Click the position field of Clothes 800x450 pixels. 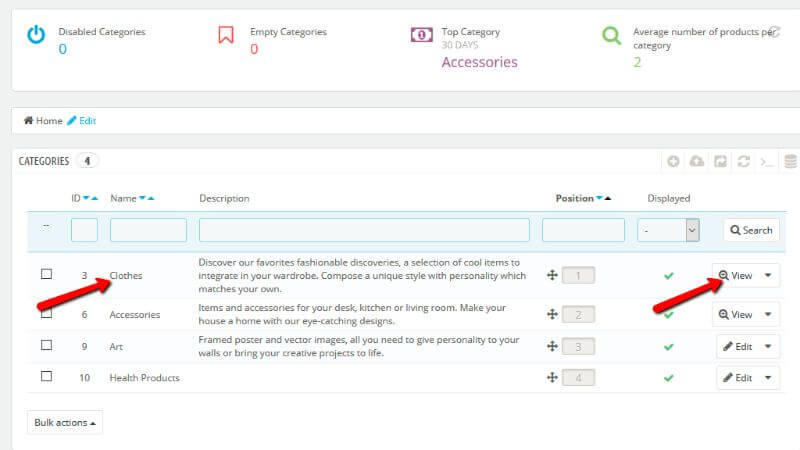click(578, 276)
